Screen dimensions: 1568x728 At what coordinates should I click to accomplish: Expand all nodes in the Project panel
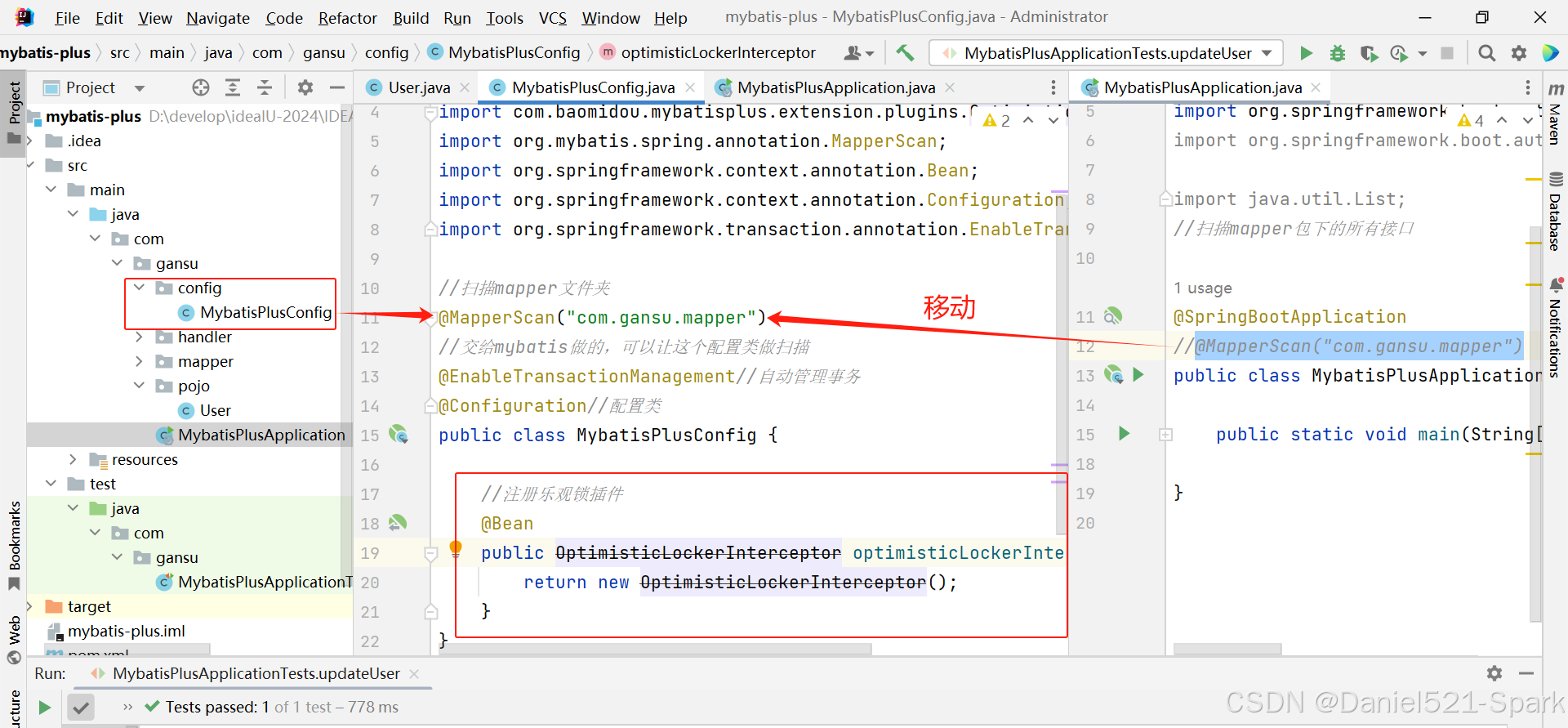(x=233, y=87)
